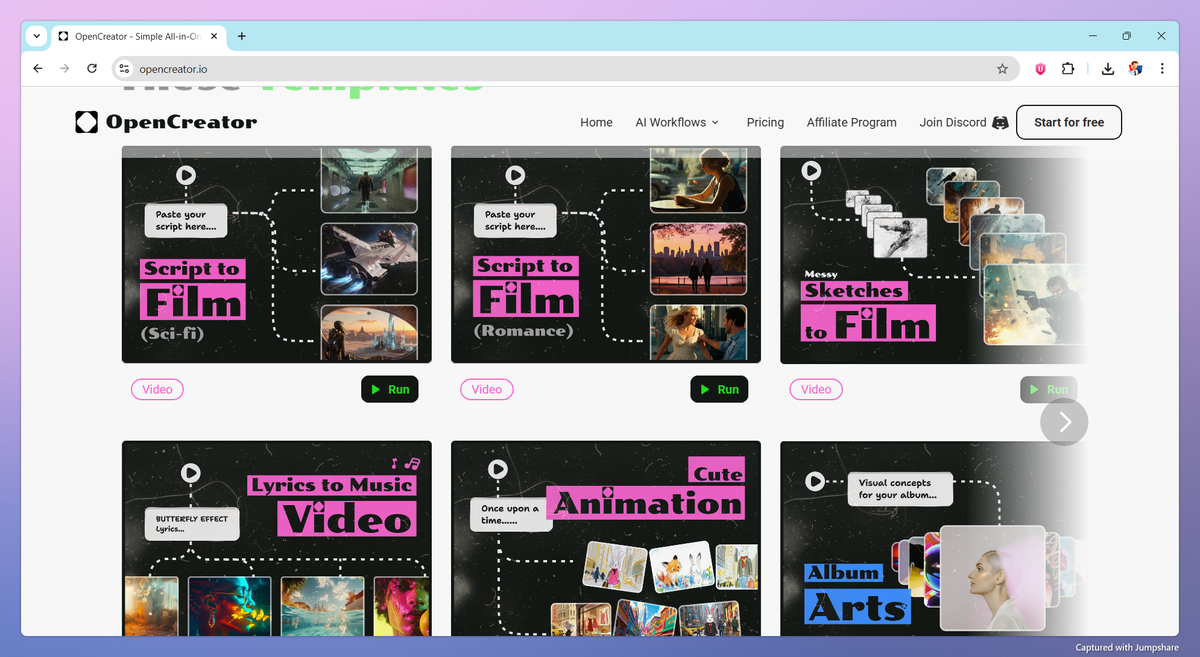1200x657 pixels.
Task: Open the browser Downloads icon
Action: click(1106, 68)
